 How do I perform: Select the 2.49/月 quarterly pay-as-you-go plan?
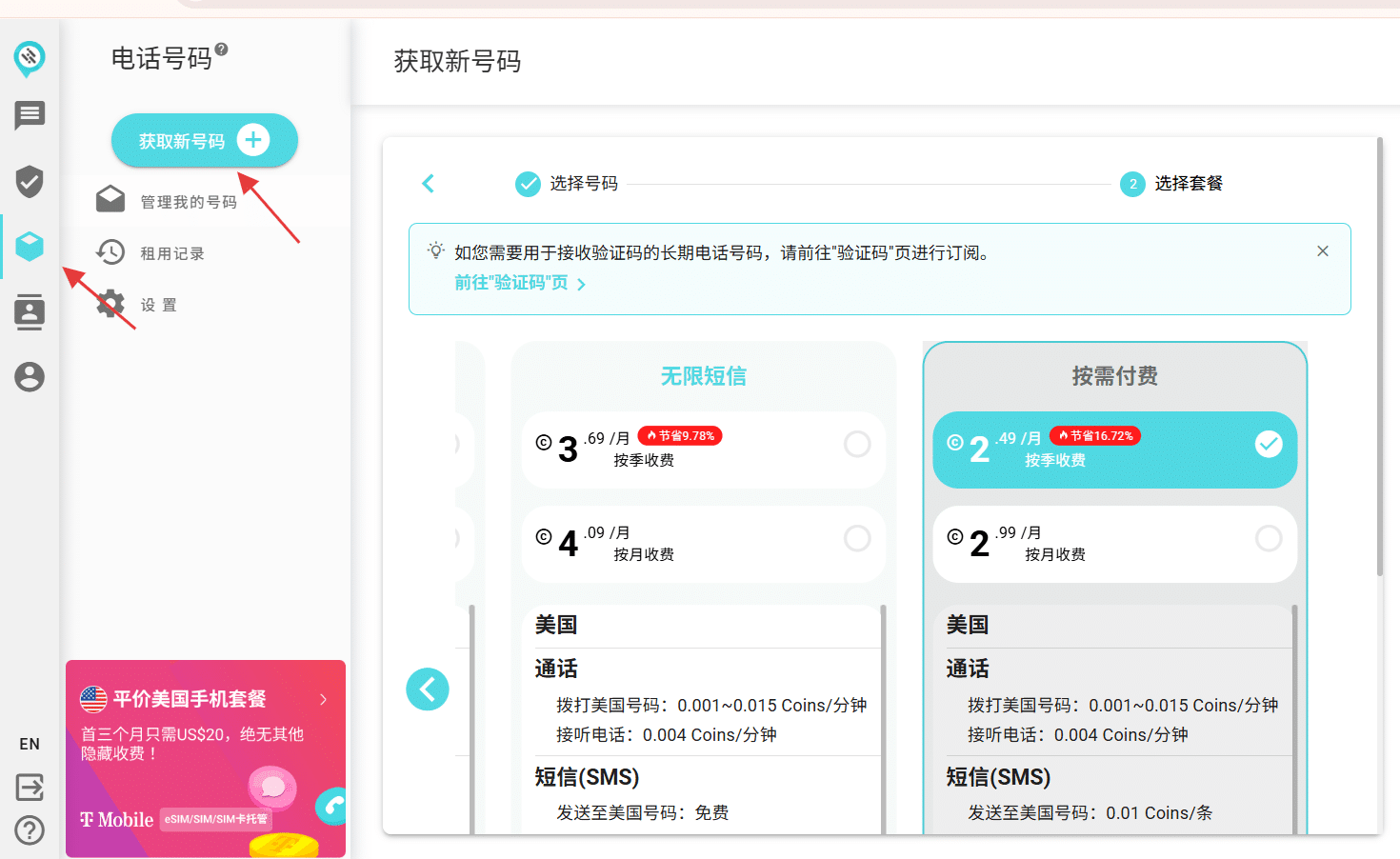[1115, 449]
